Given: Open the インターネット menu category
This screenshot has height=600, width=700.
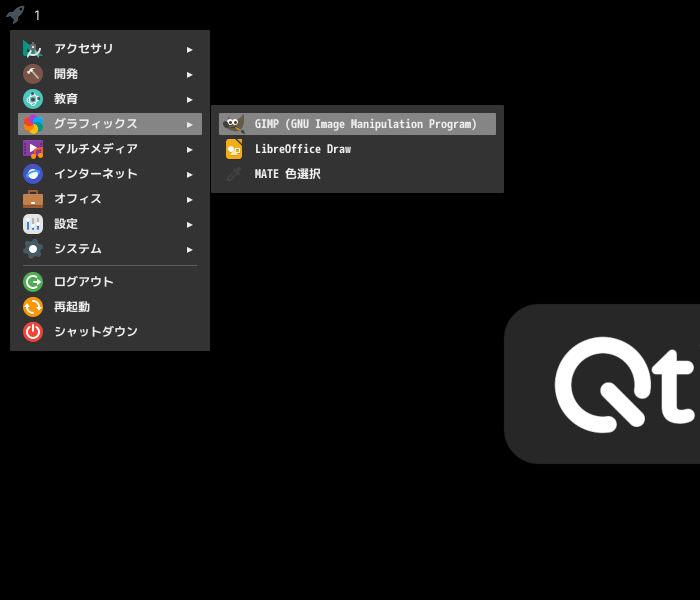Looking at the screenshot, I should (110, 174).
